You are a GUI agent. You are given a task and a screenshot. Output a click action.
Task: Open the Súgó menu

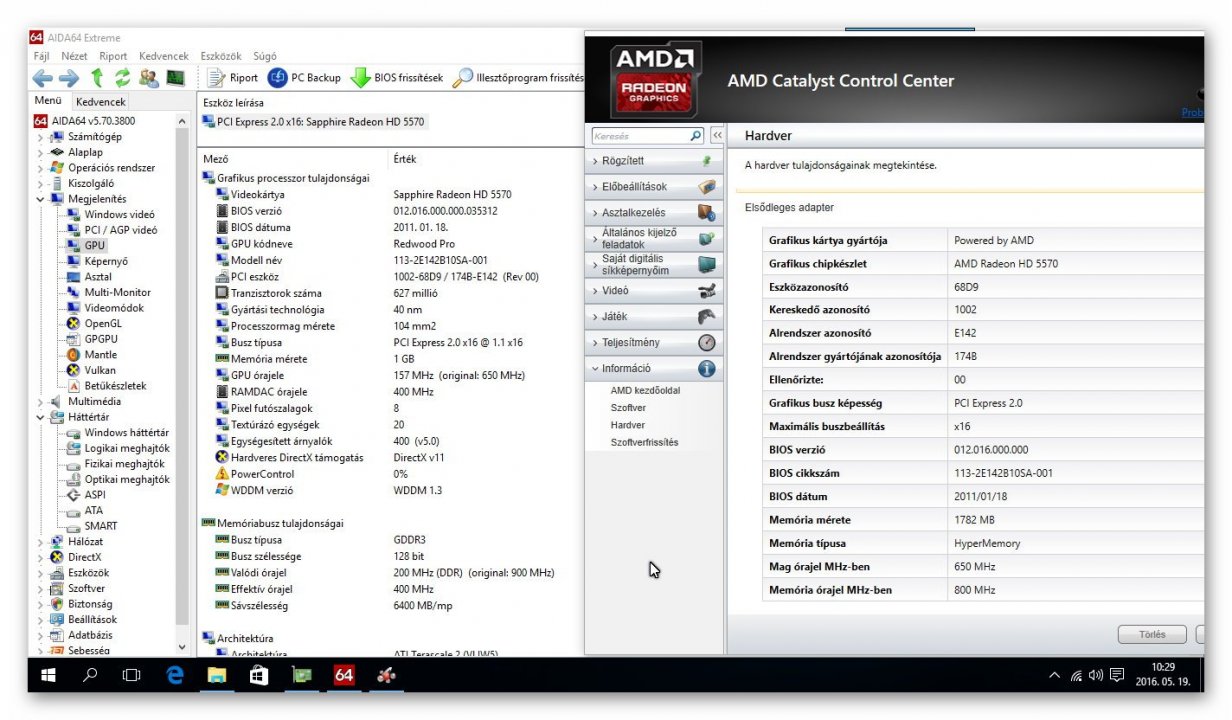click(x=265, y=56)
